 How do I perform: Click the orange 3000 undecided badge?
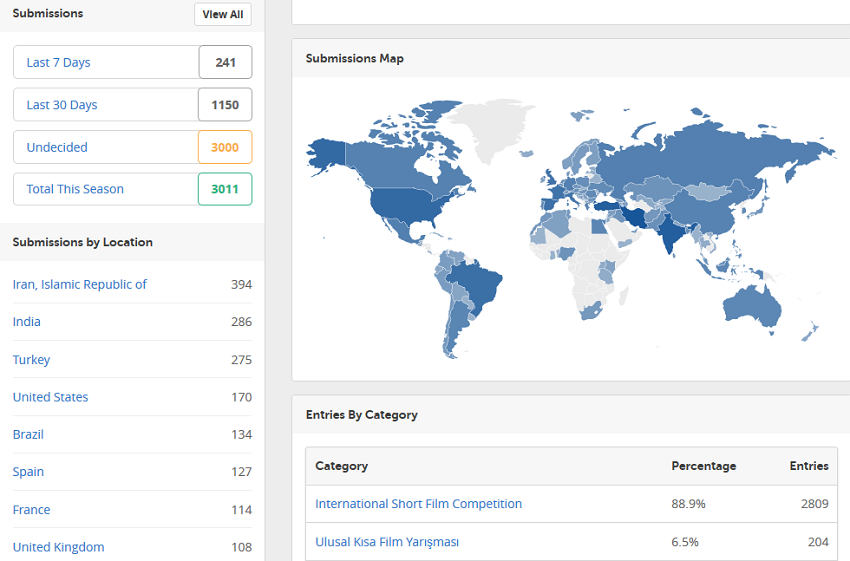[x=225, y=147]
